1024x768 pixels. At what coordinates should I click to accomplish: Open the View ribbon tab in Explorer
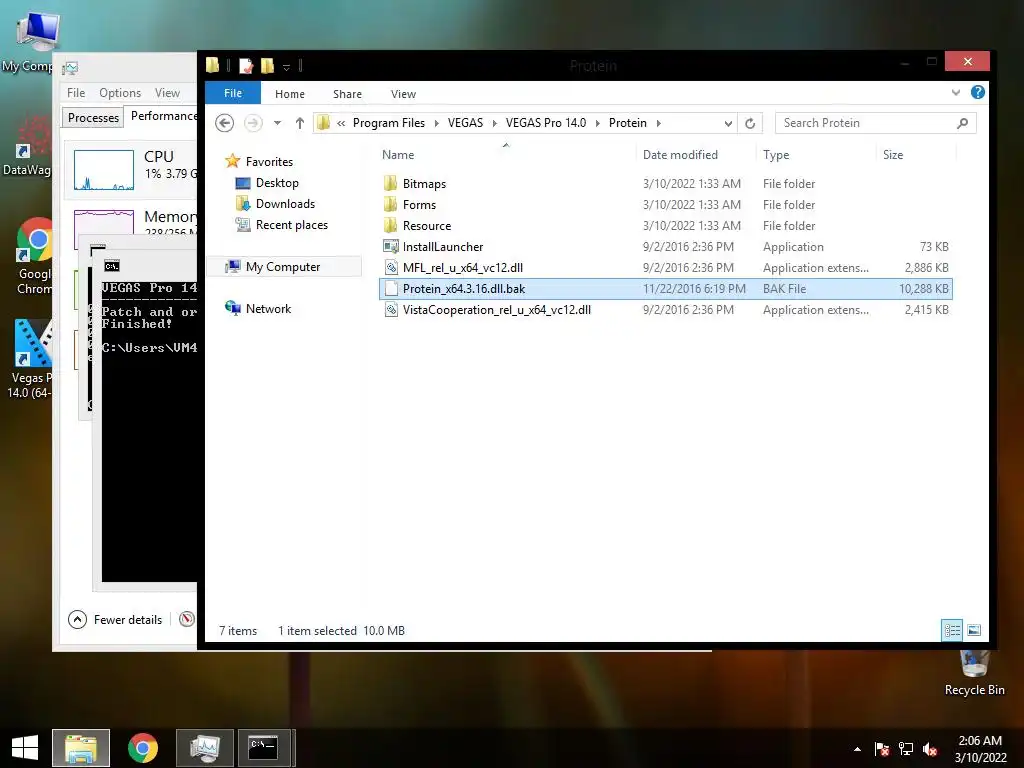point(403,94)
